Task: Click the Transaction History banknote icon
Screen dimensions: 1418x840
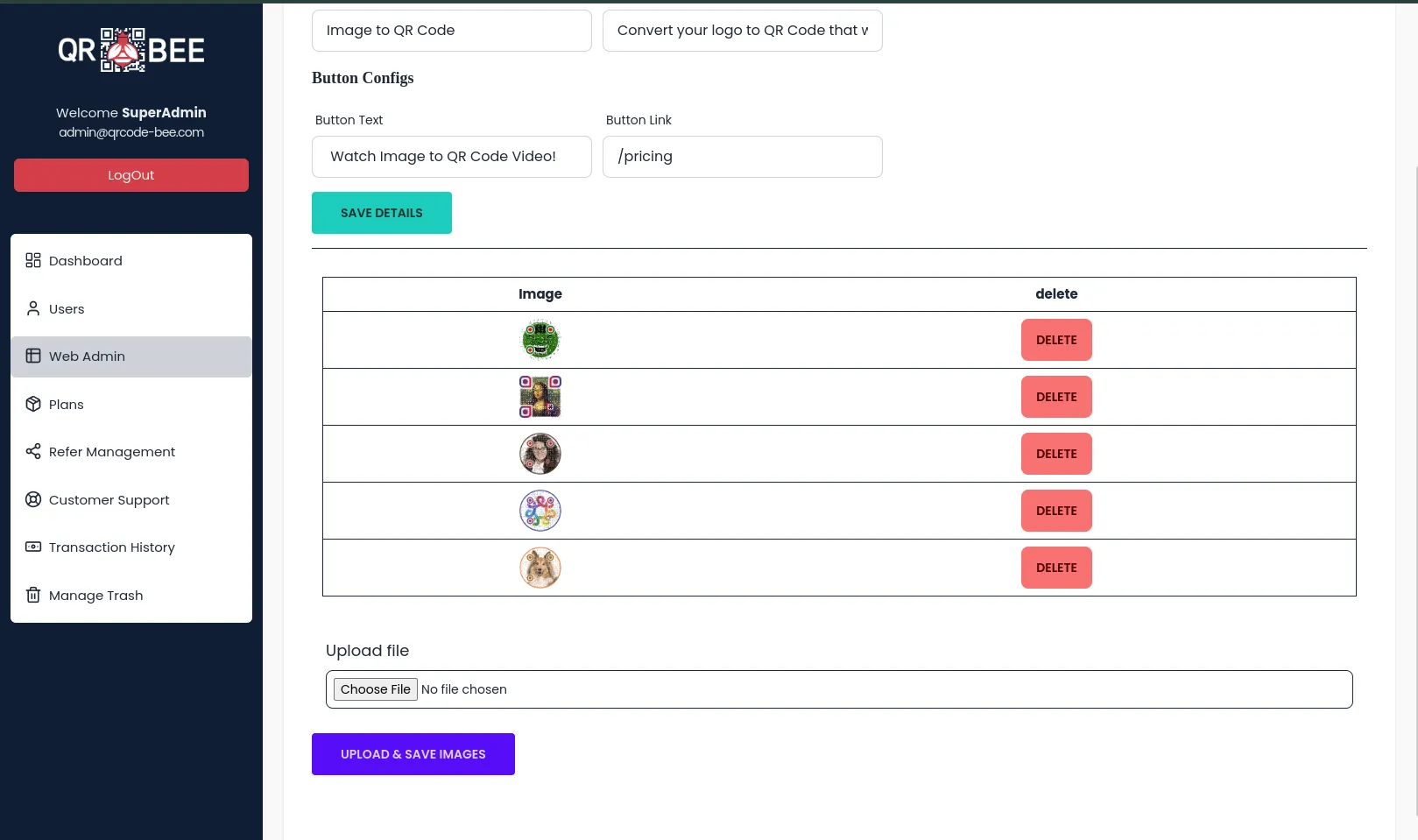Action: (x=33, y=547)
